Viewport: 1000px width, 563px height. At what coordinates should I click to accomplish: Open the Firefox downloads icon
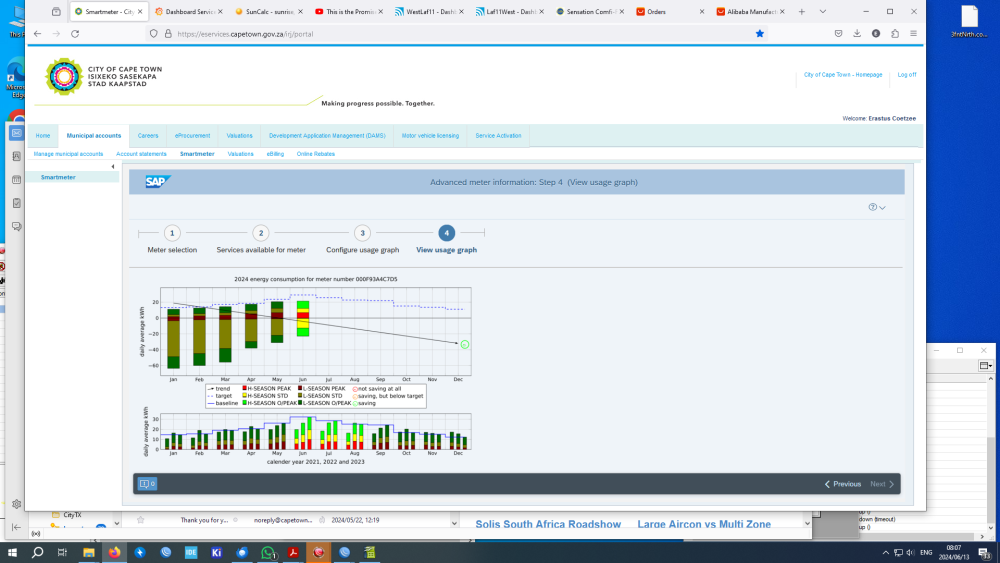pyautogui.click(x=857, y=34)
